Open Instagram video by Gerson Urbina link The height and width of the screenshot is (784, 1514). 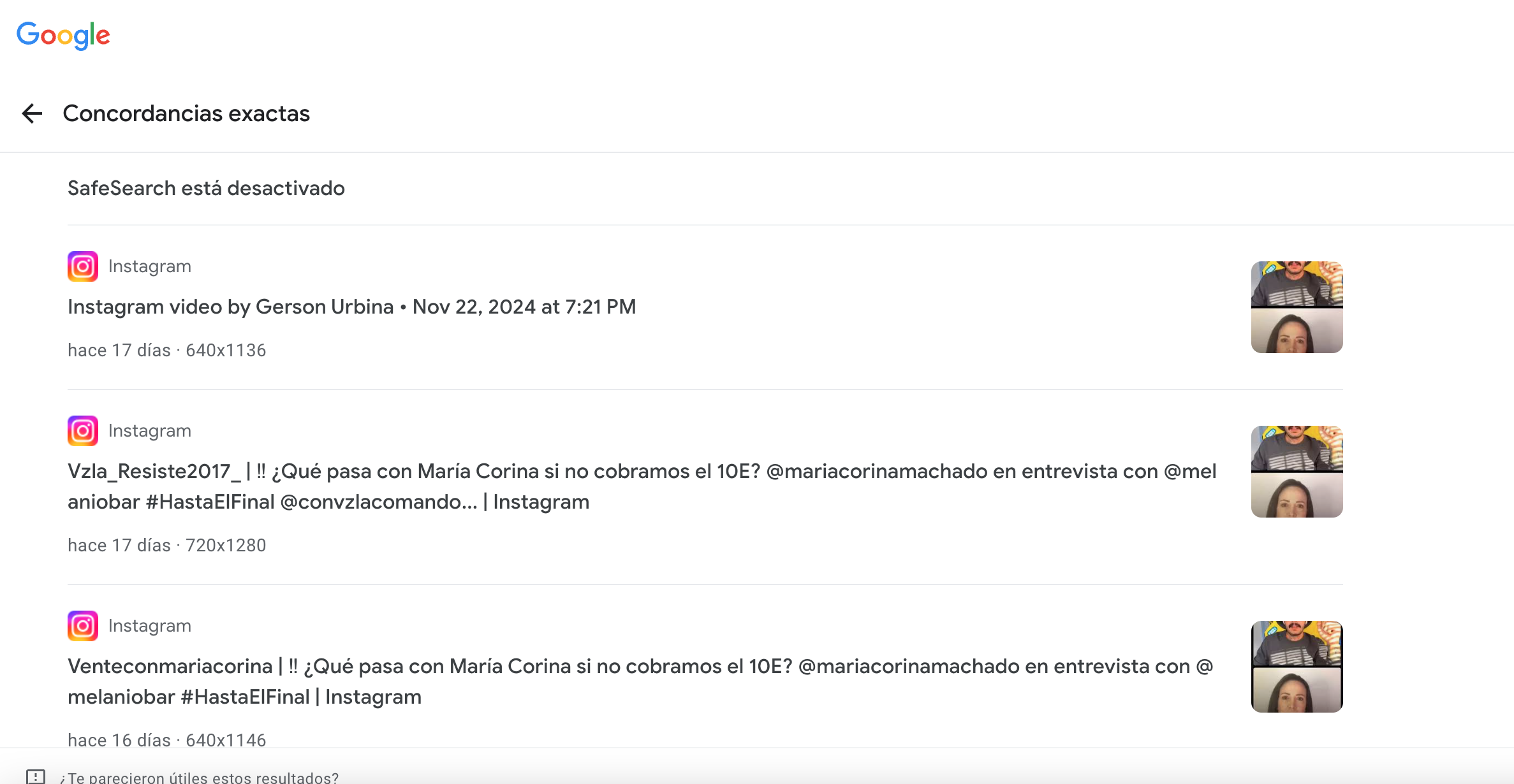[x=352, y=307]
